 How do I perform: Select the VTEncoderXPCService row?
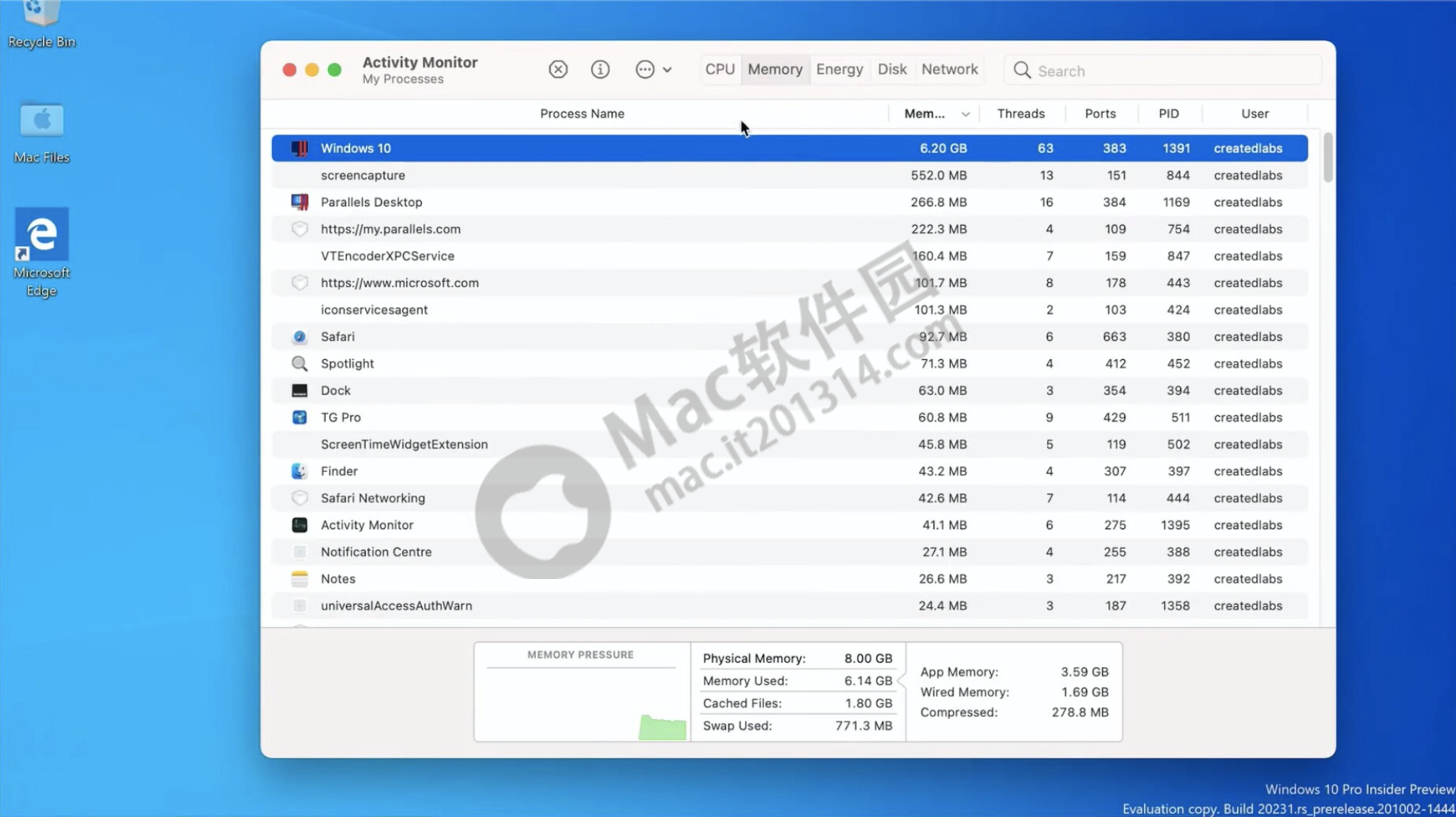tap(789, 256)
